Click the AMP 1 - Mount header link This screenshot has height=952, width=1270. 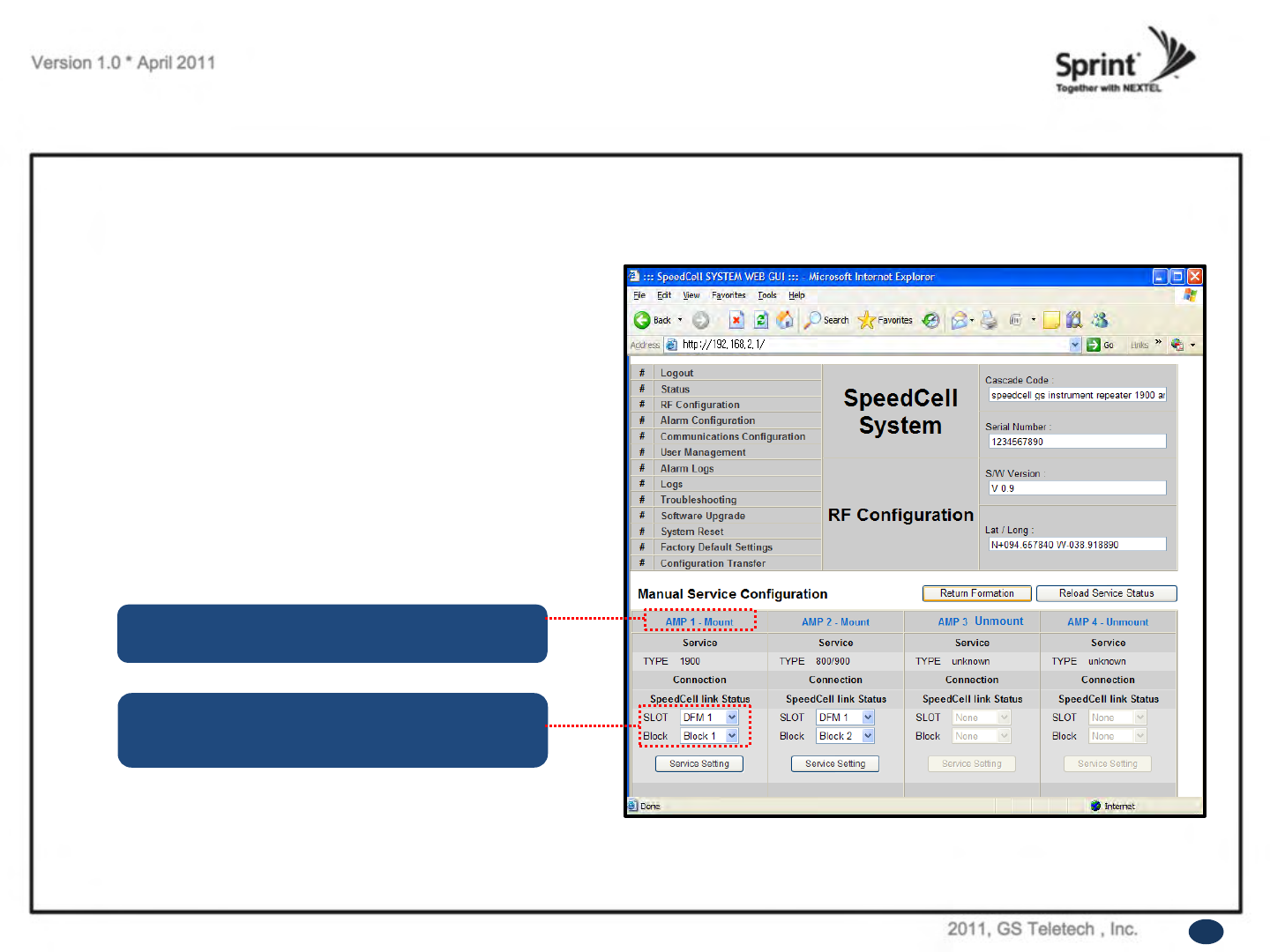point(699,621)
